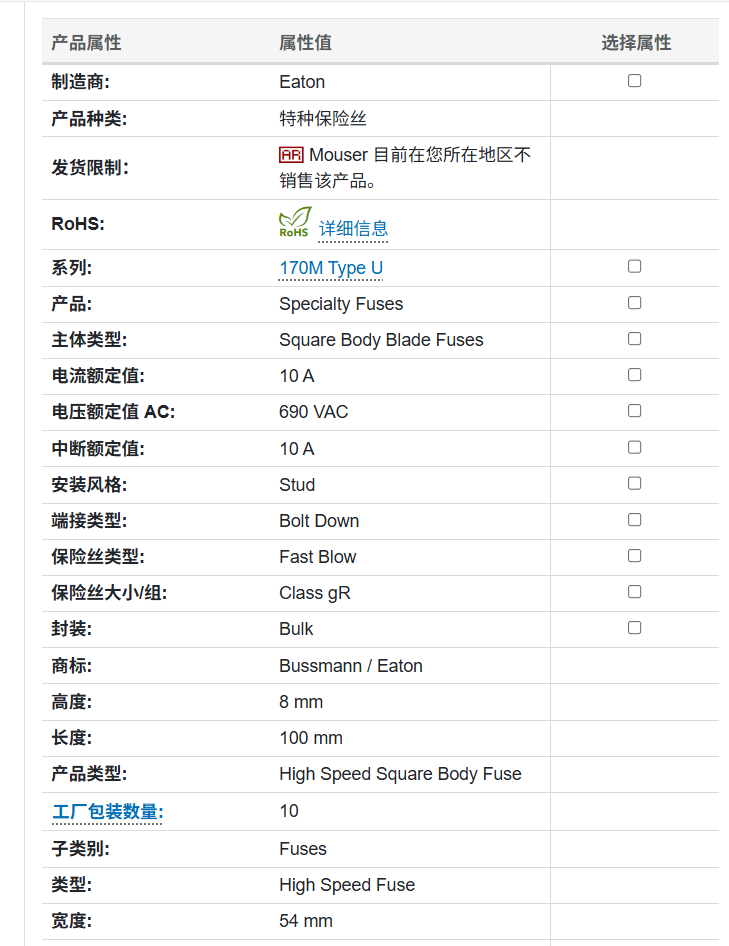The width and height of the screenshot is (729, 946).
Task: Open the 170M Type U series link
Action: point(331,268)
